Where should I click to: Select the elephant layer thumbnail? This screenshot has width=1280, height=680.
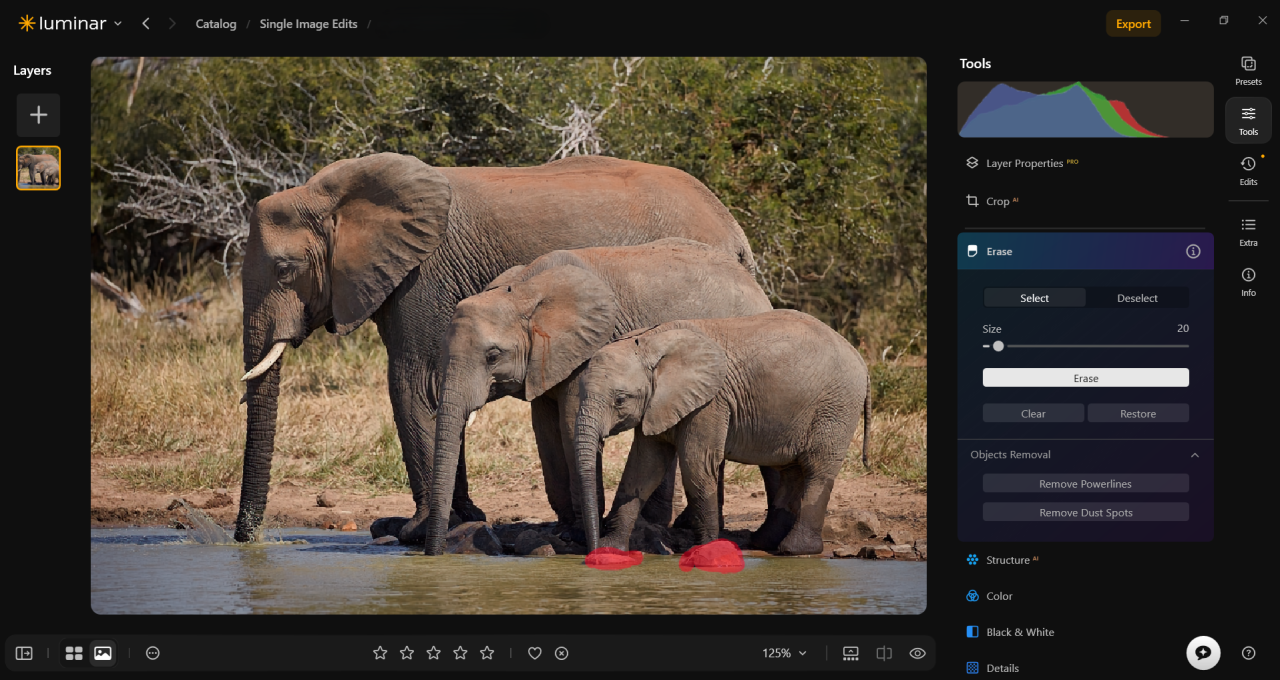click(x=38, y=168)
